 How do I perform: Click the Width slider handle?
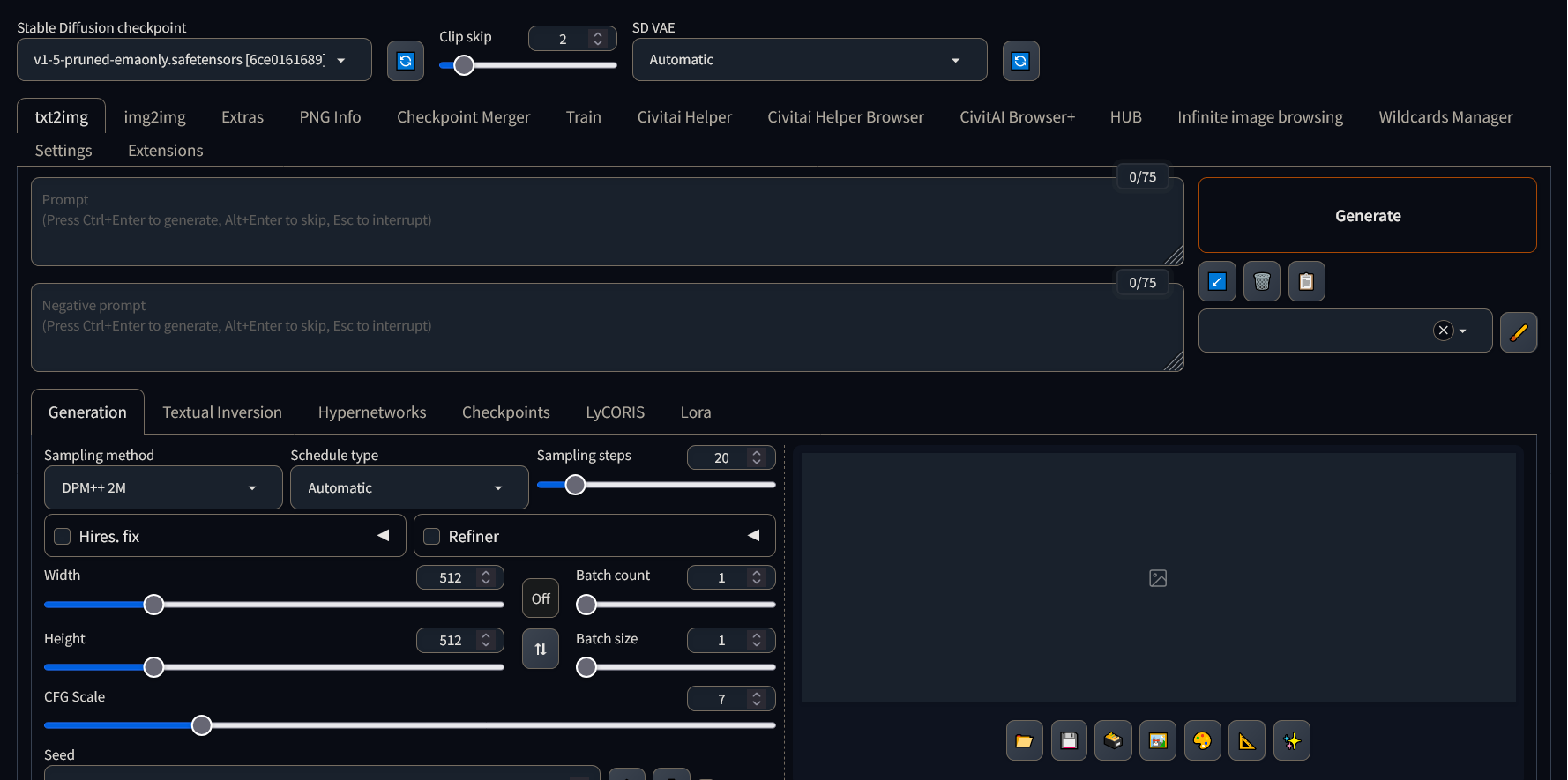(x=153, y=605)
